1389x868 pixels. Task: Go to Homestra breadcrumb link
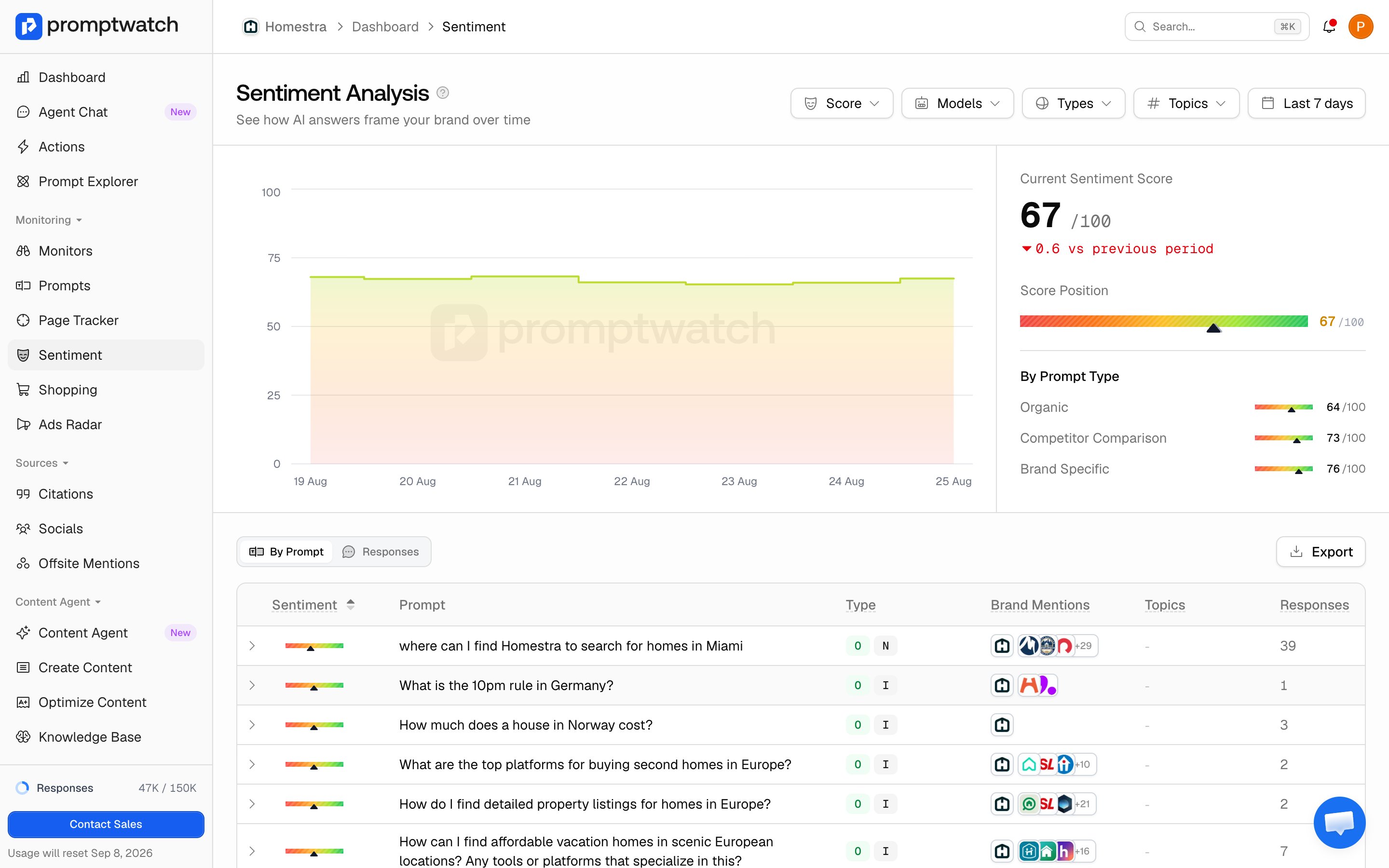pyautogui.click(x=296, y=27)
